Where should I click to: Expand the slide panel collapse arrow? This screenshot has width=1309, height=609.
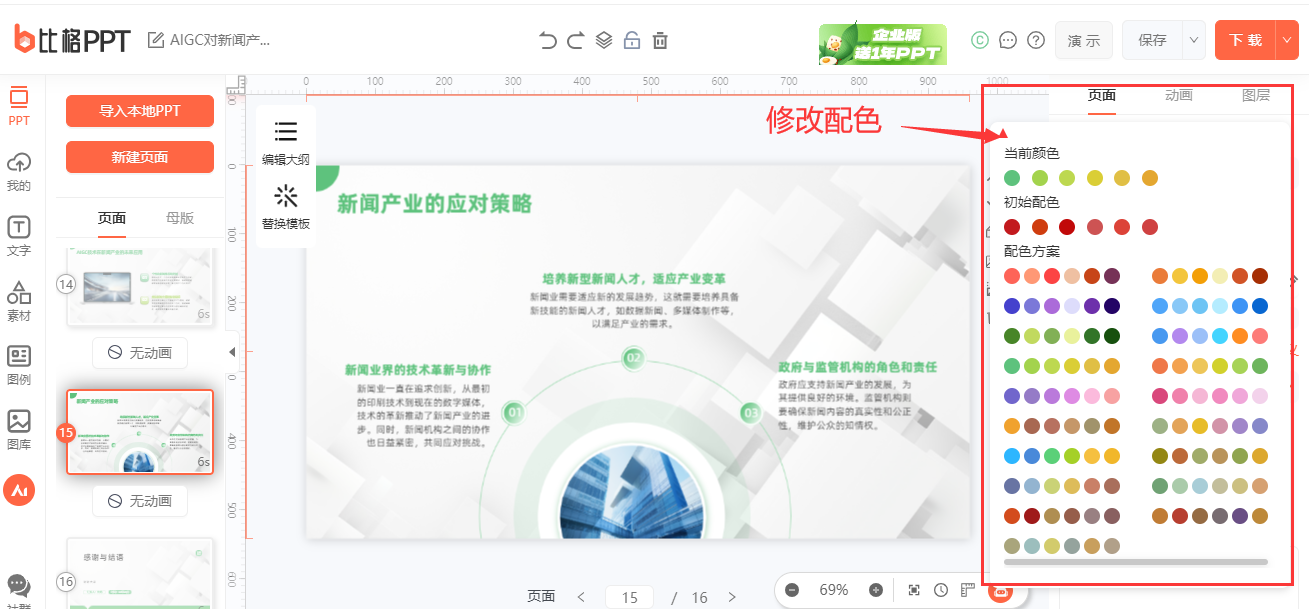pos(233,351)
